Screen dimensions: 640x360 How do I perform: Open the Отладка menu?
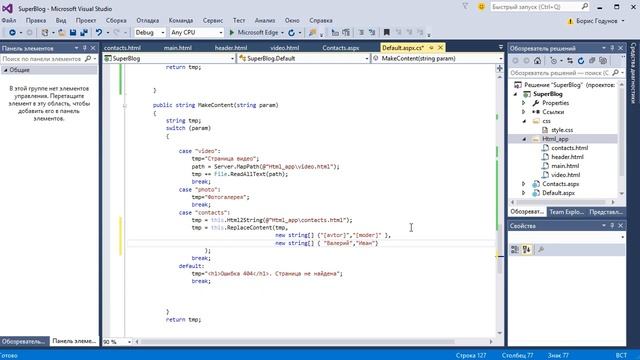pyautogui.click(x=148, y=20)
